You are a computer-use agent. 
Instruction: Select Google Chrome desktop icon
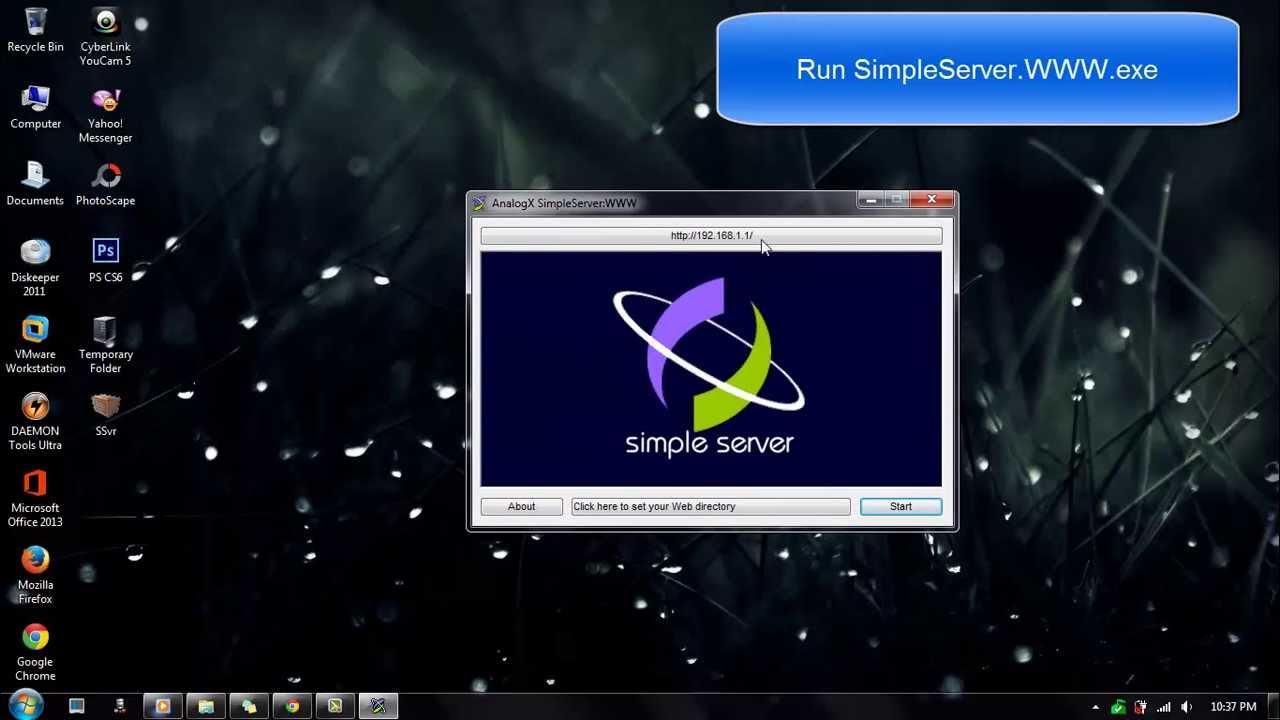click(35, 653)
